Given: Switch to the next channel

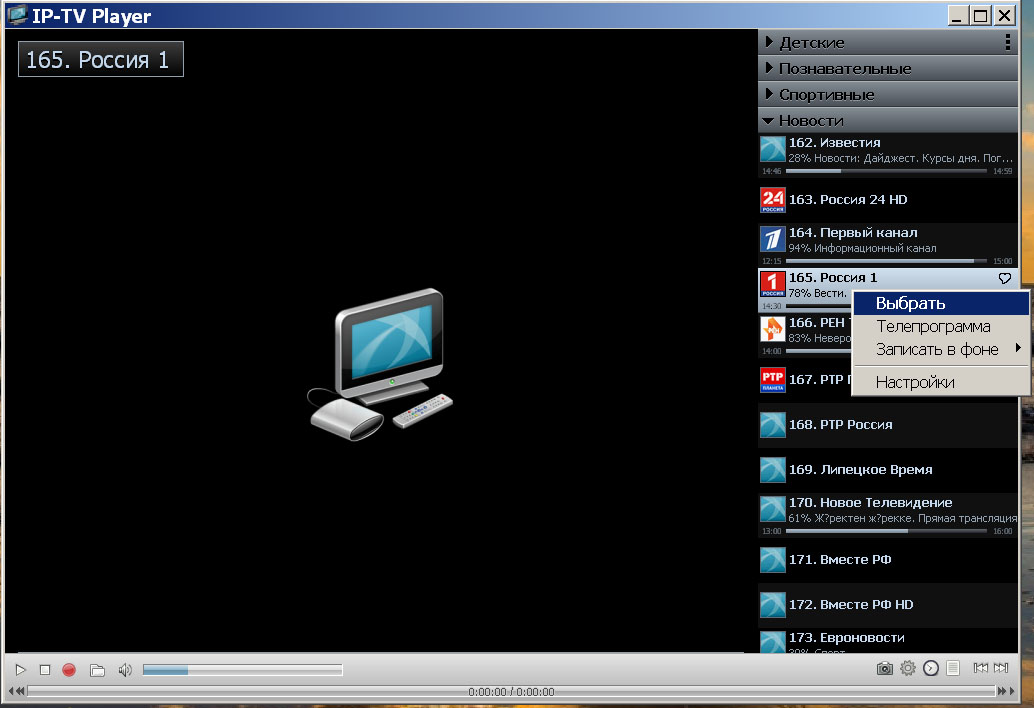Looking at the screenshot, I should (x=1001, y=668).
